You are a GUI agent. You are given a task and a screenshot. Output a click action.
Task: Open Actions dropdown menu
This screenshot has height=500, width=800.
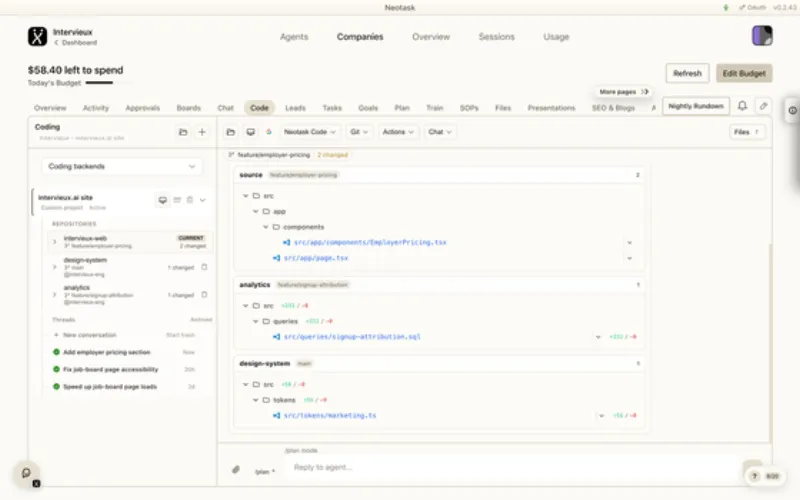[398, 132]
